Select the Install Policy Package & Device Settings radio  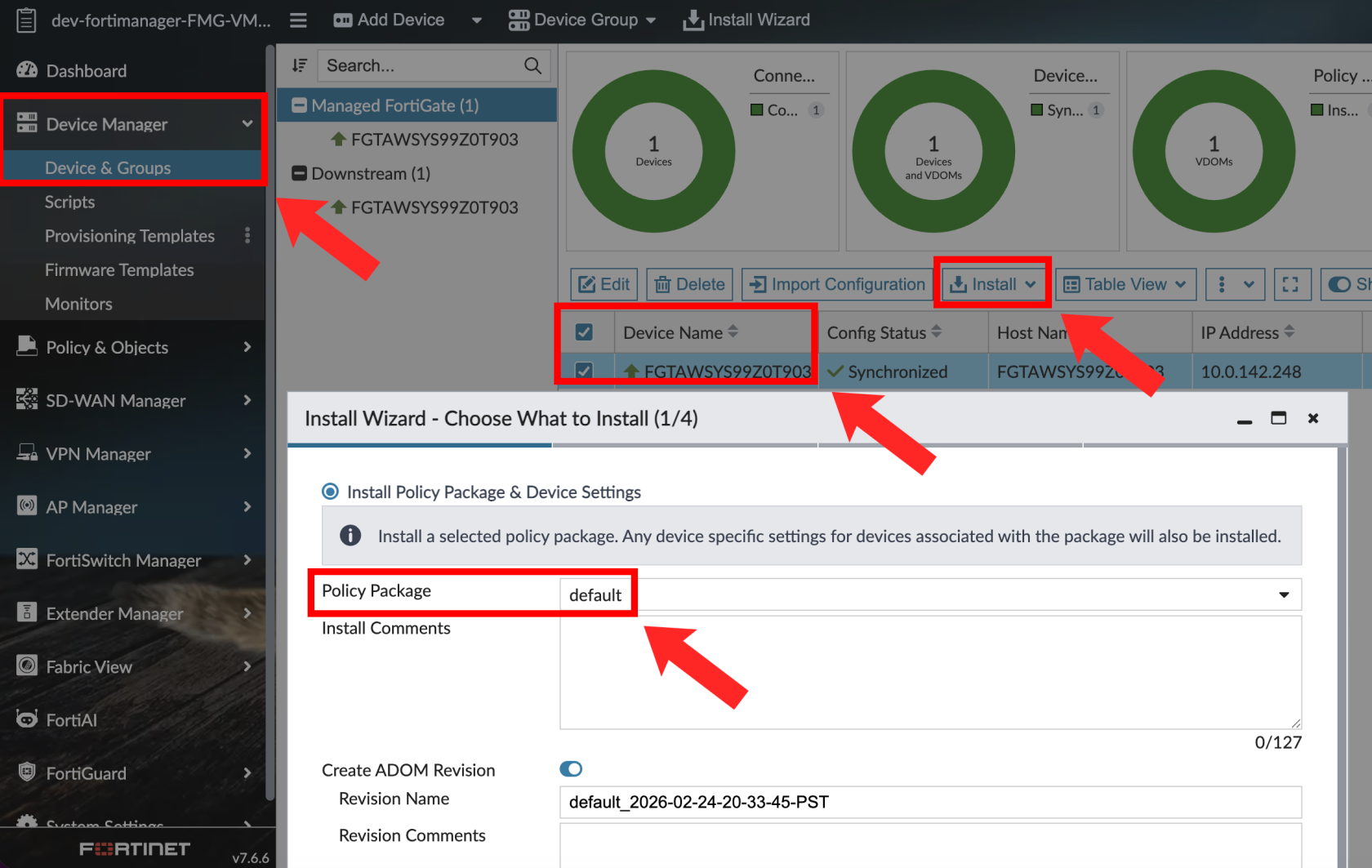click(x=331, y=492)
